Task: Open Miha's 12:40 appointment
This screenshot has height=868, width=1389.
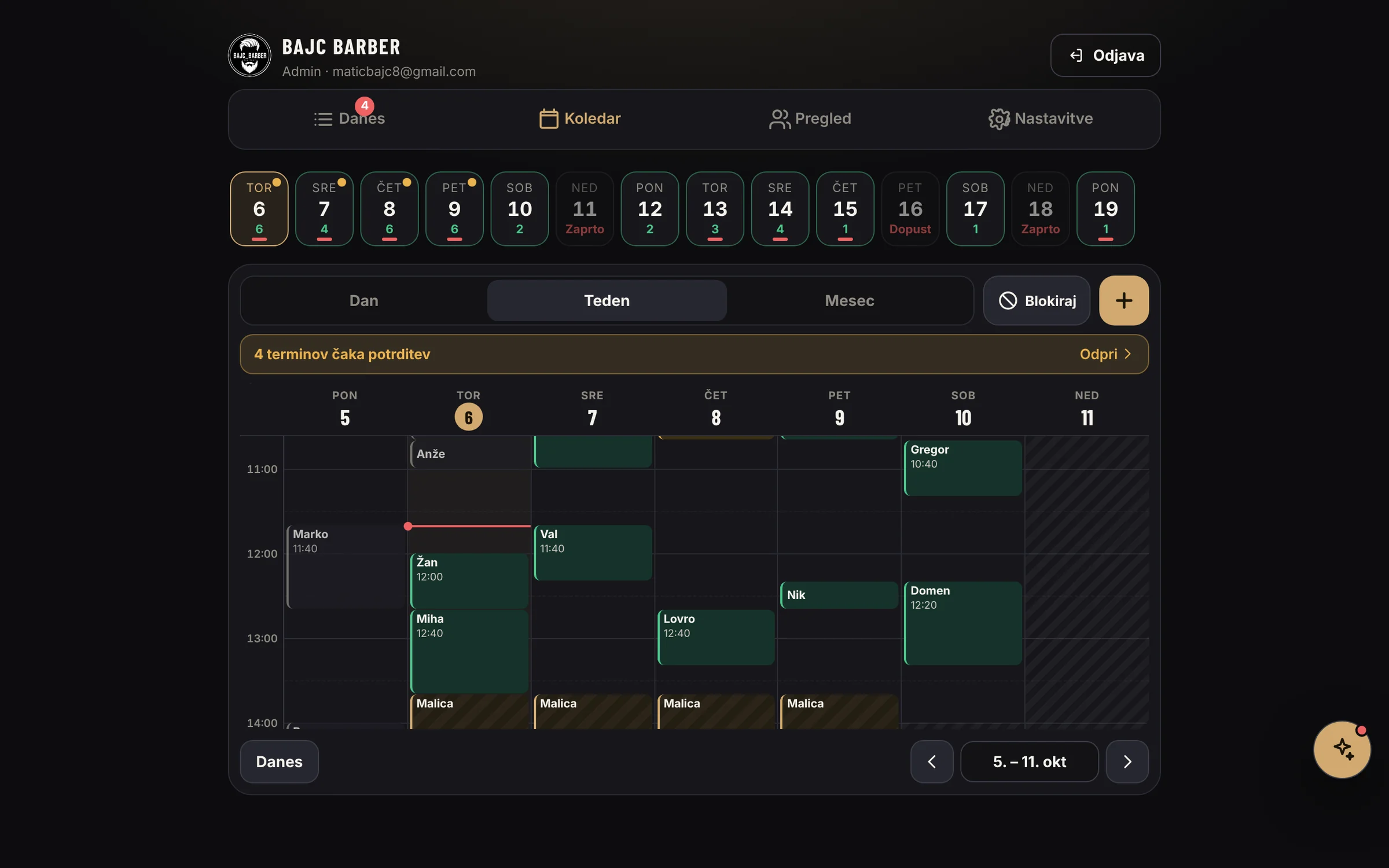Action: 469,651
